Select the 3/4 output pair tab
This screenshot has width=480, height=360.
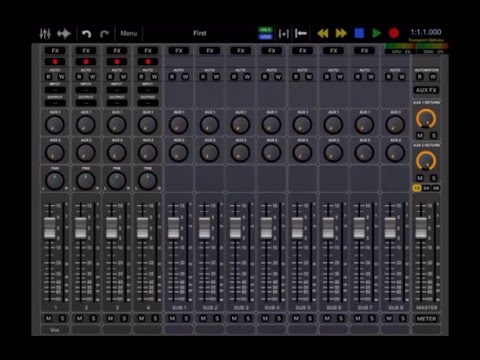[426, 188]
